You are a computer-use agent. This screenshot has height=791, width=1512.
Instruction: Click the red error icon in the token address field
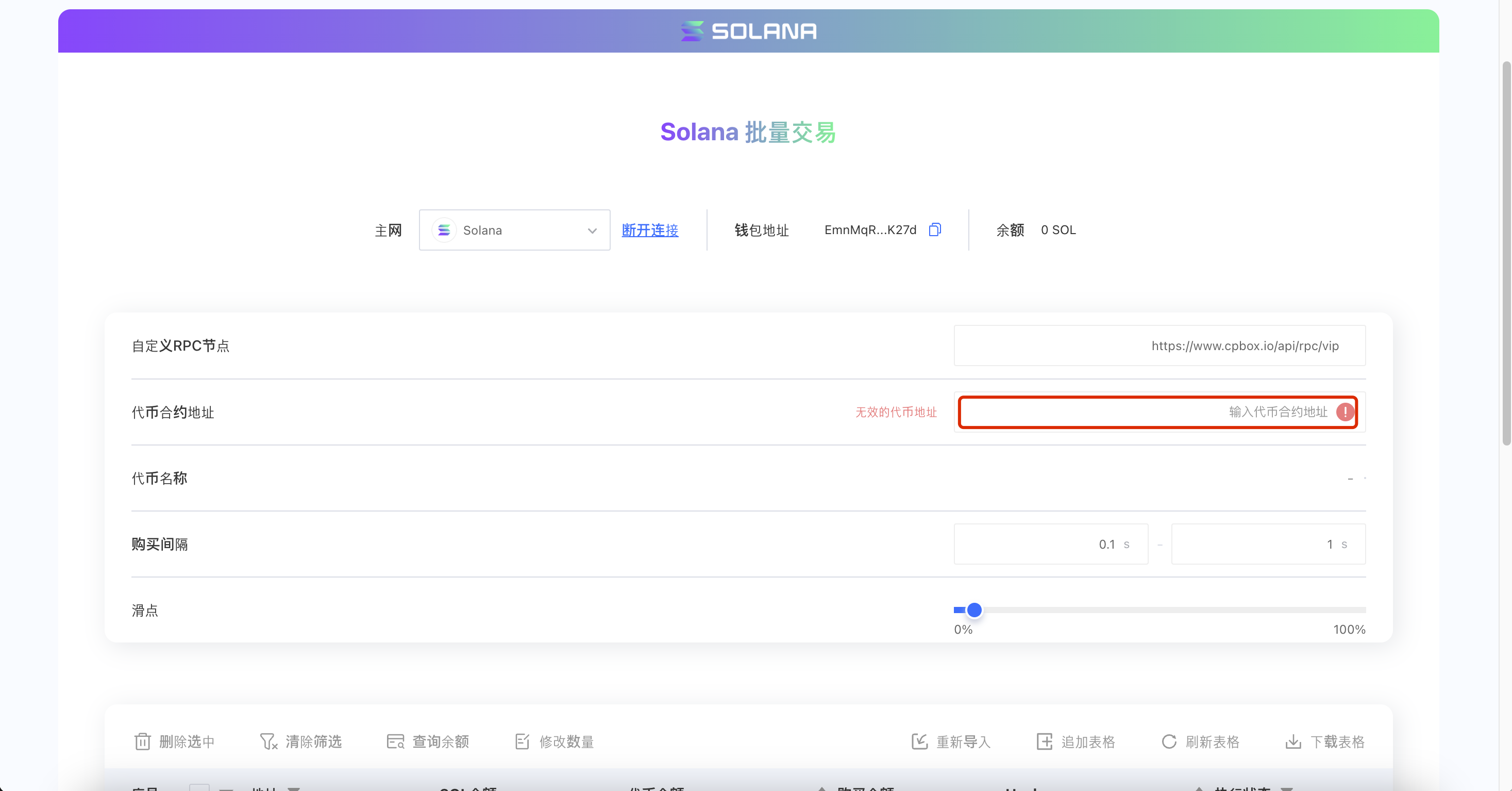pos(1345,411)
